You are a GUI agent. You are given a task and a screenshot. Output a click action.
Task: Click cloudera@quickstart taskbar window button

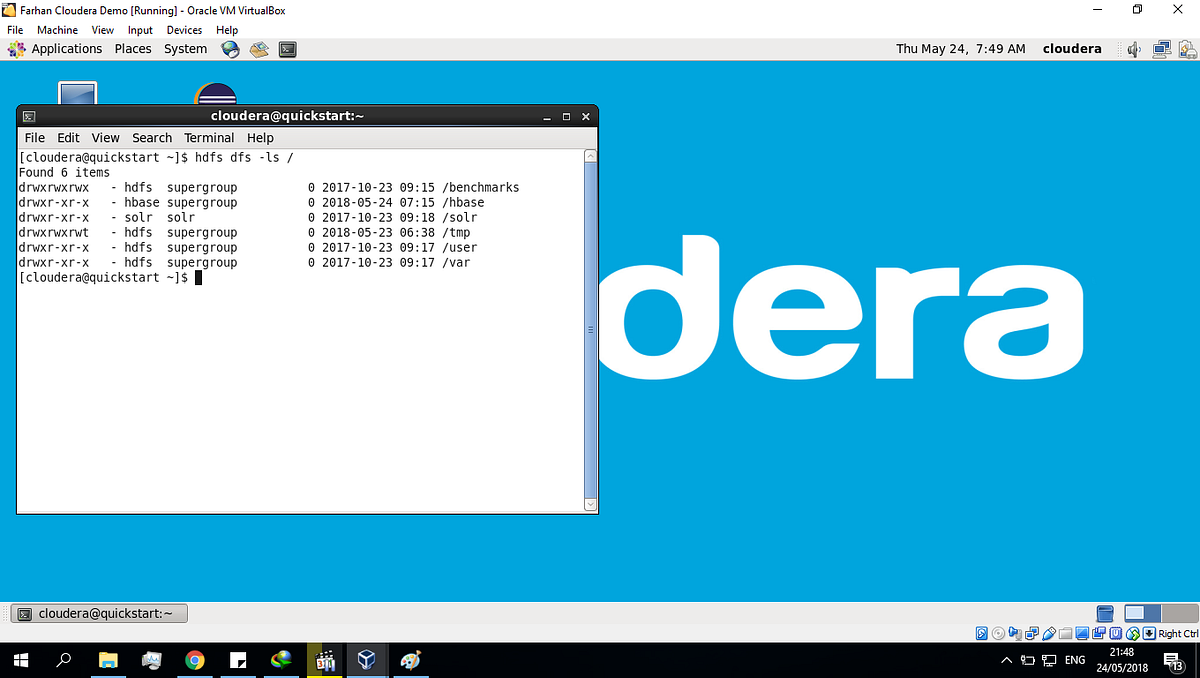coord(100,613)
